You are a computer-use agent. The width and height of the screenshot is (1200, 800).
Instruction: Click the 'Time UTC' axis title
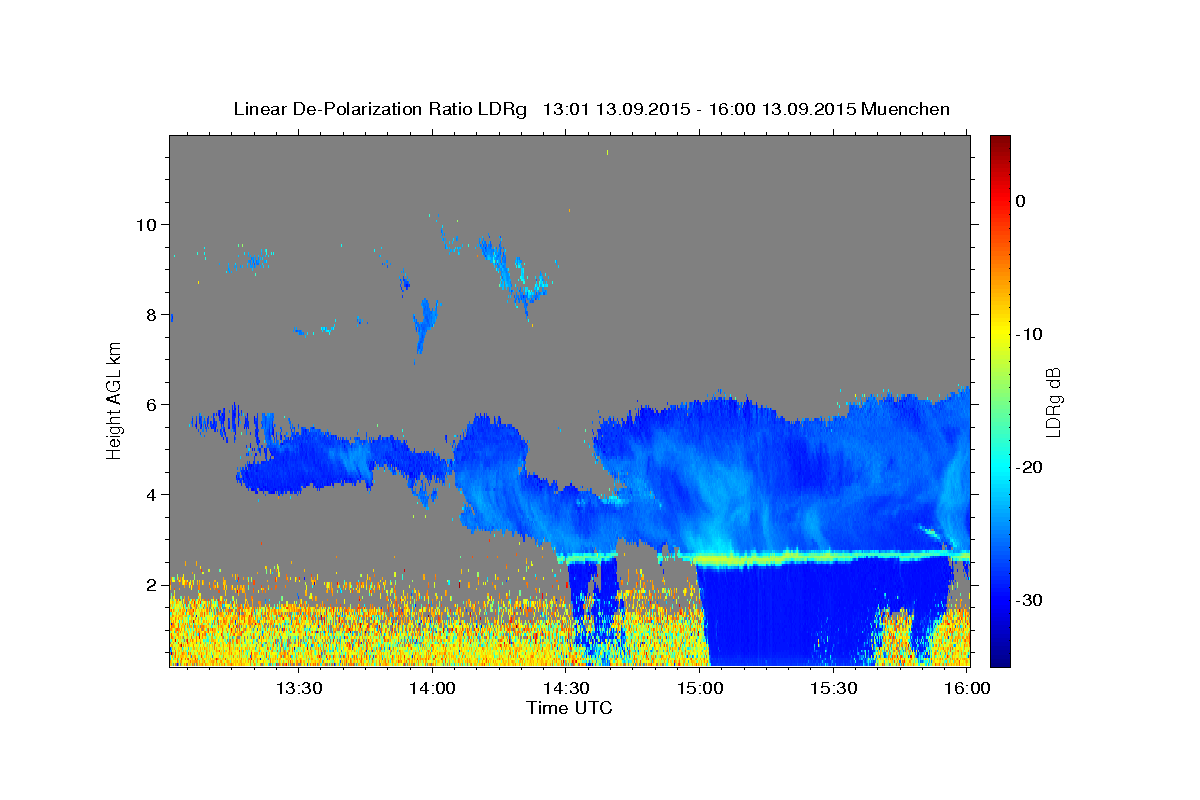coord(569,708)
